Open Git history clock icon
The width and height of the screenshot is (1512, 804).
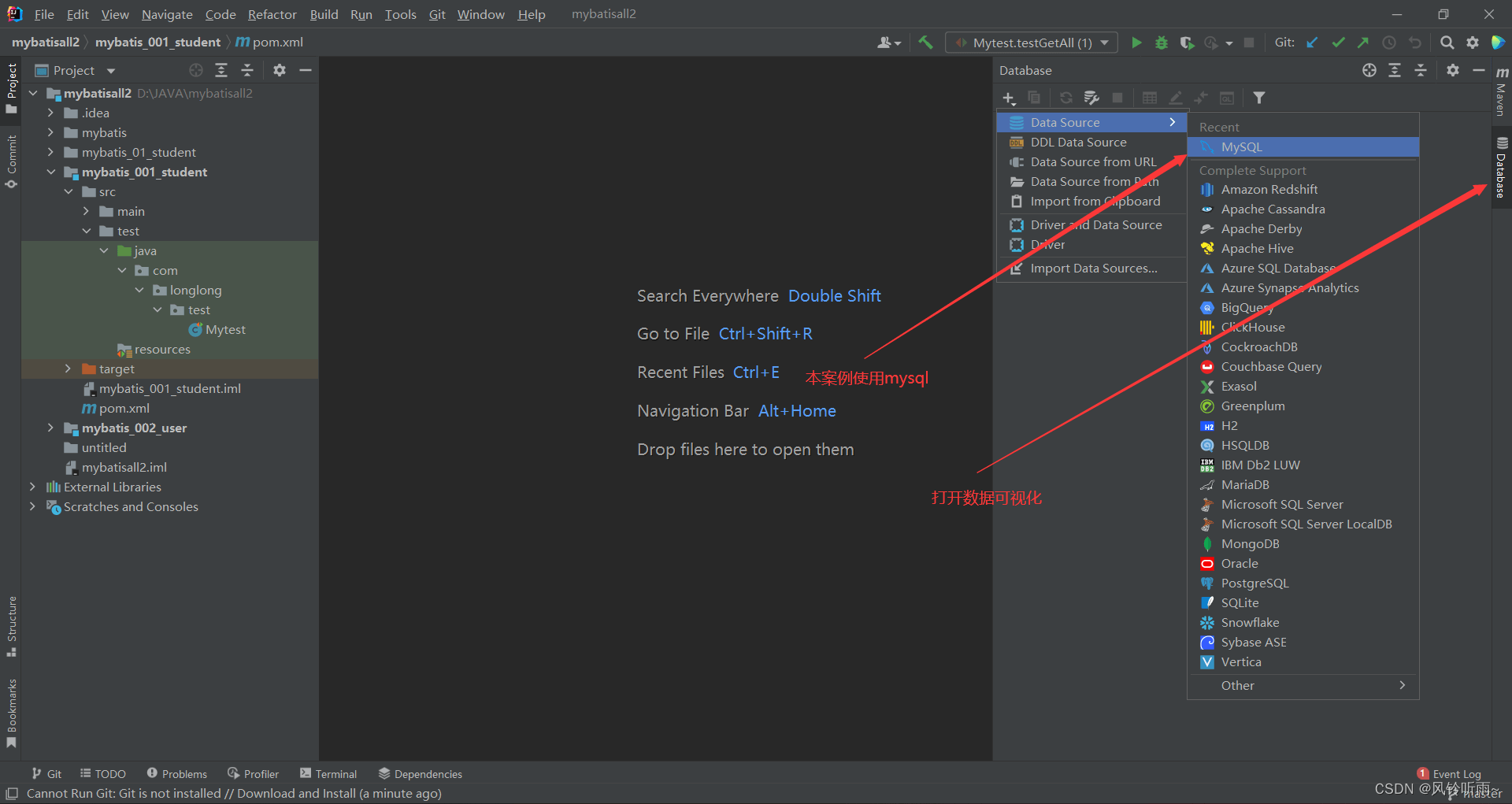click(x=1389, y=43)
